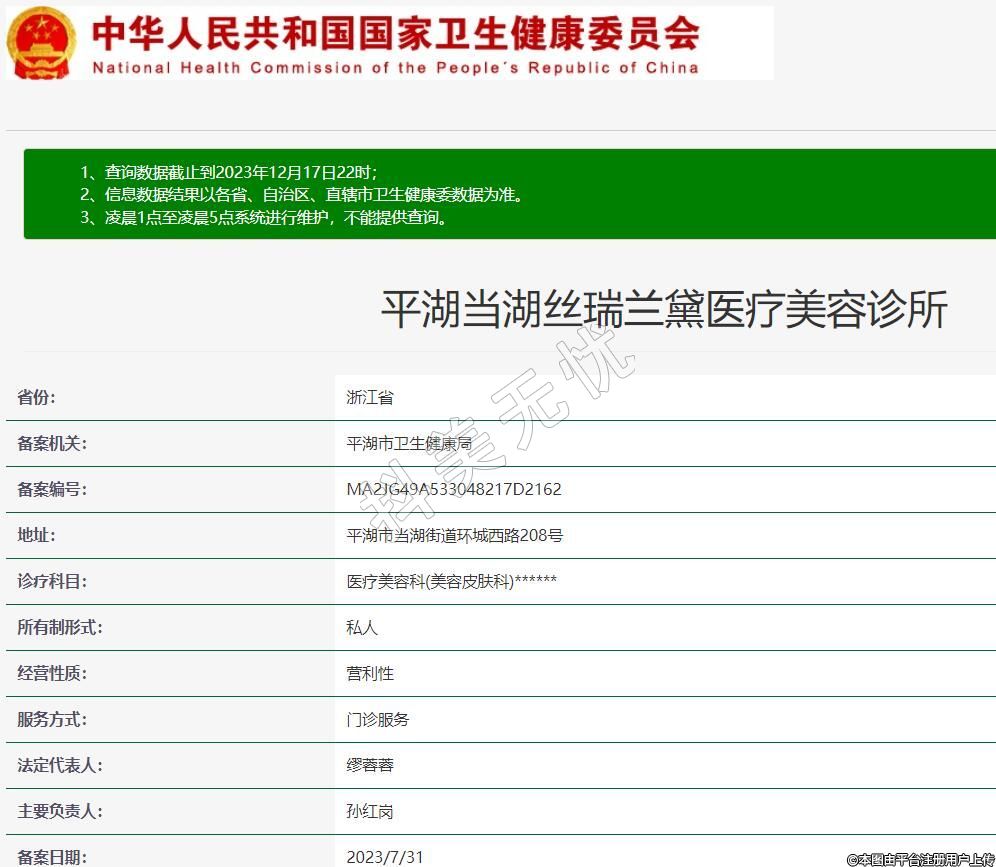Click the business nature value 营利性
The width and height of the screenshot is (996, 867).
pos(370,673)
